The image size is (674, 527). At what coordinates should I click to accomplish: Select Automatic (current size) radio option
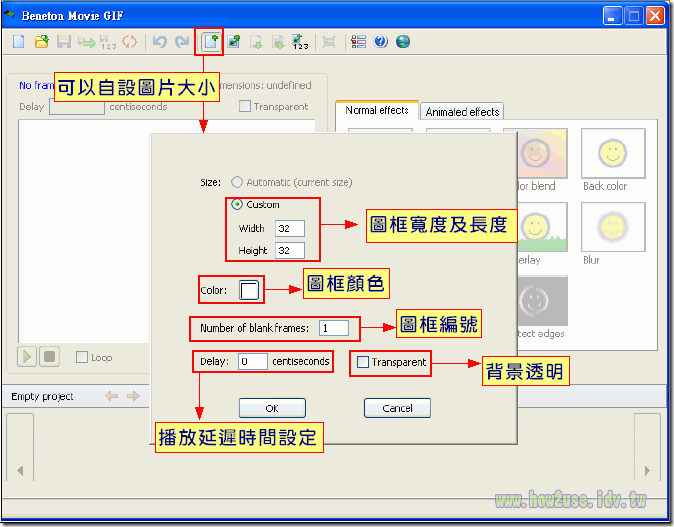coord(237,182)
